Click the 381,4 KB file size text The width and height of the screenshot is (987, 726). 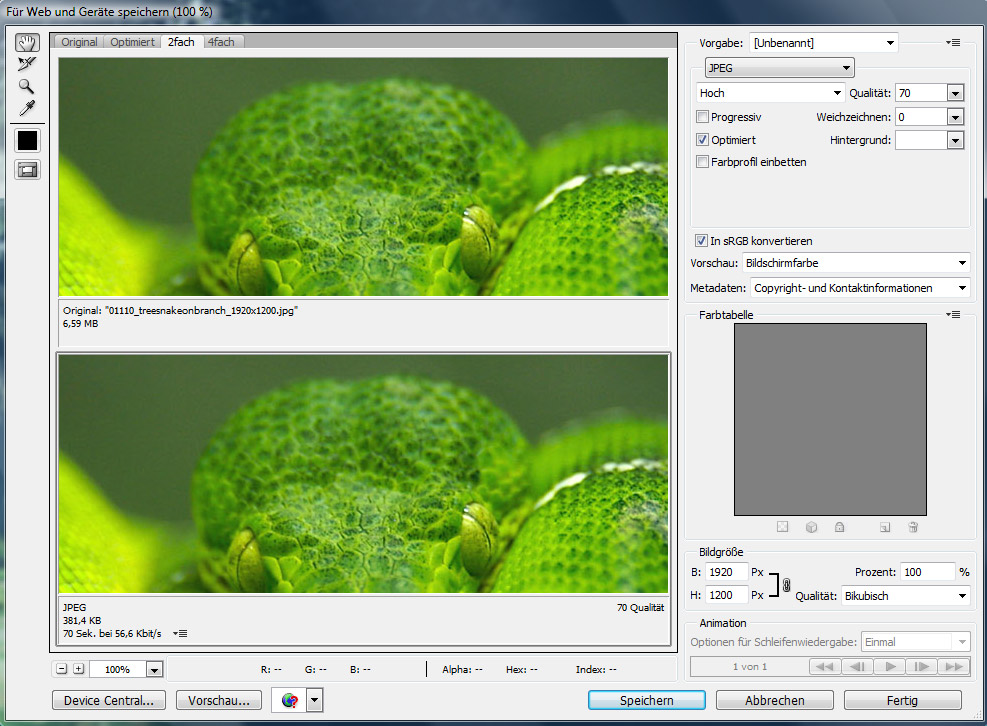point(82,620)
